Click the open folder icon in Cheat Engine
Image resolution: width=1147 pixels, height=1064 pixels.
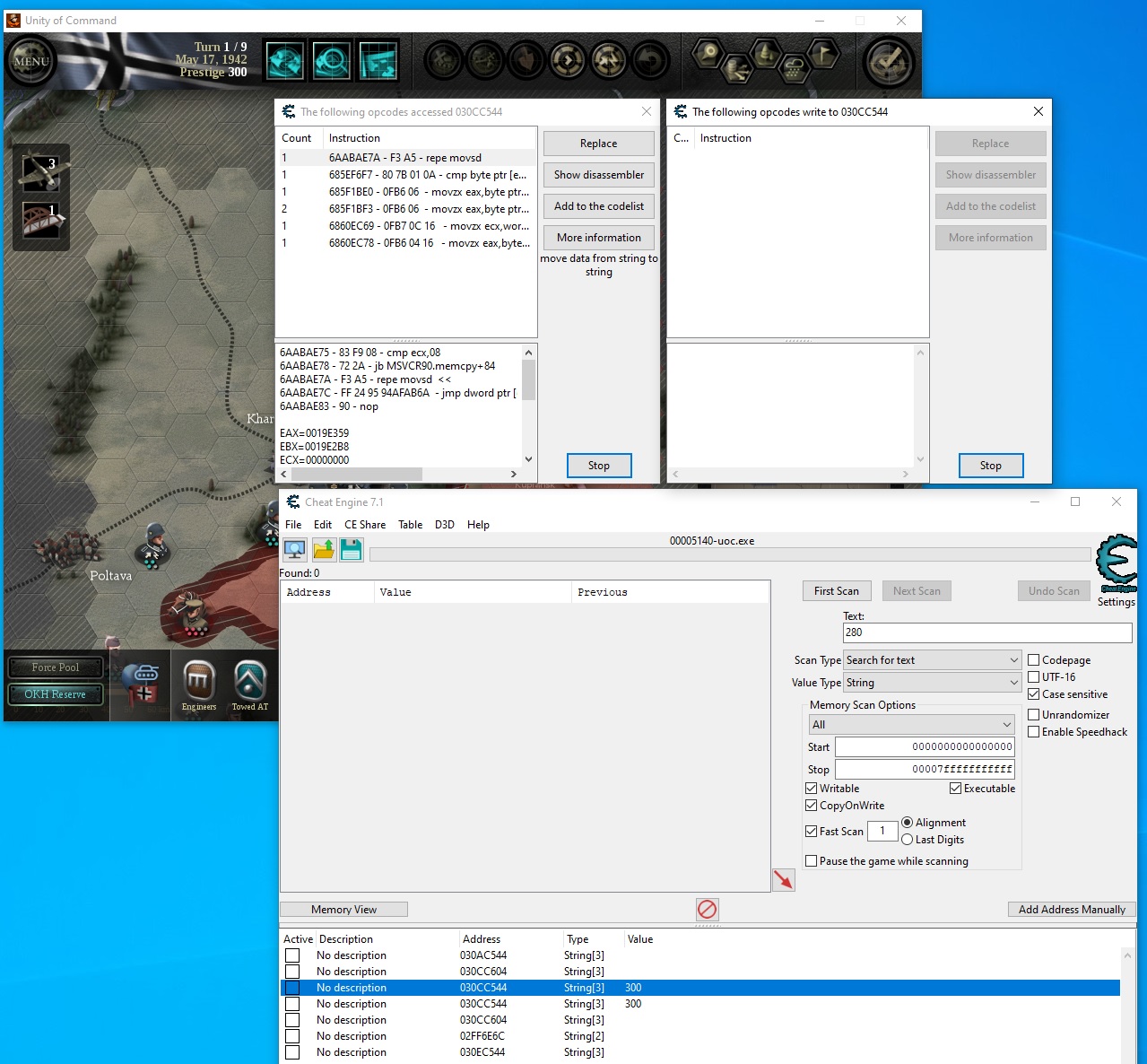pos(324,549)
